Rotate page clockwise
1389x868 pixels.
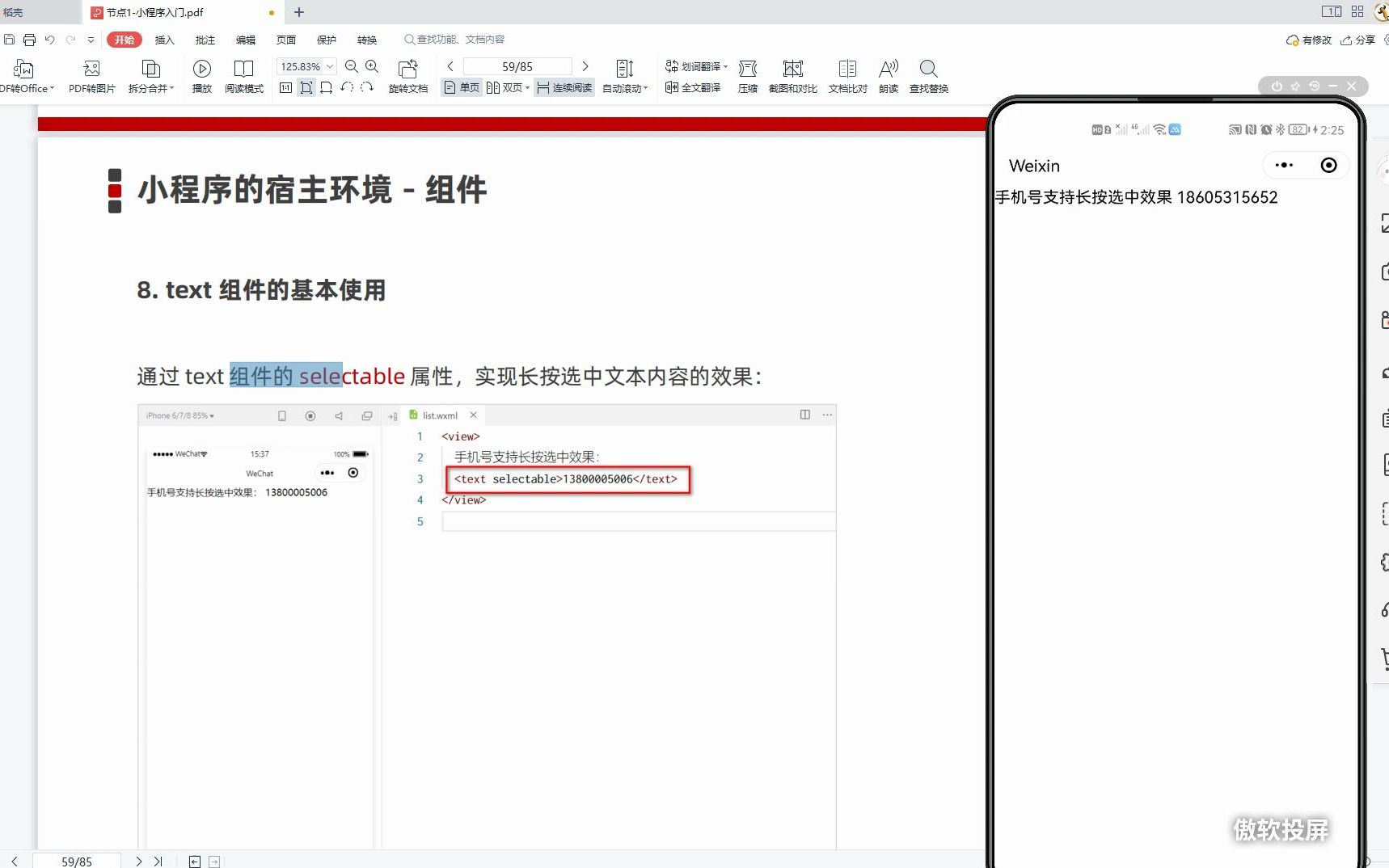coord(367,87)
